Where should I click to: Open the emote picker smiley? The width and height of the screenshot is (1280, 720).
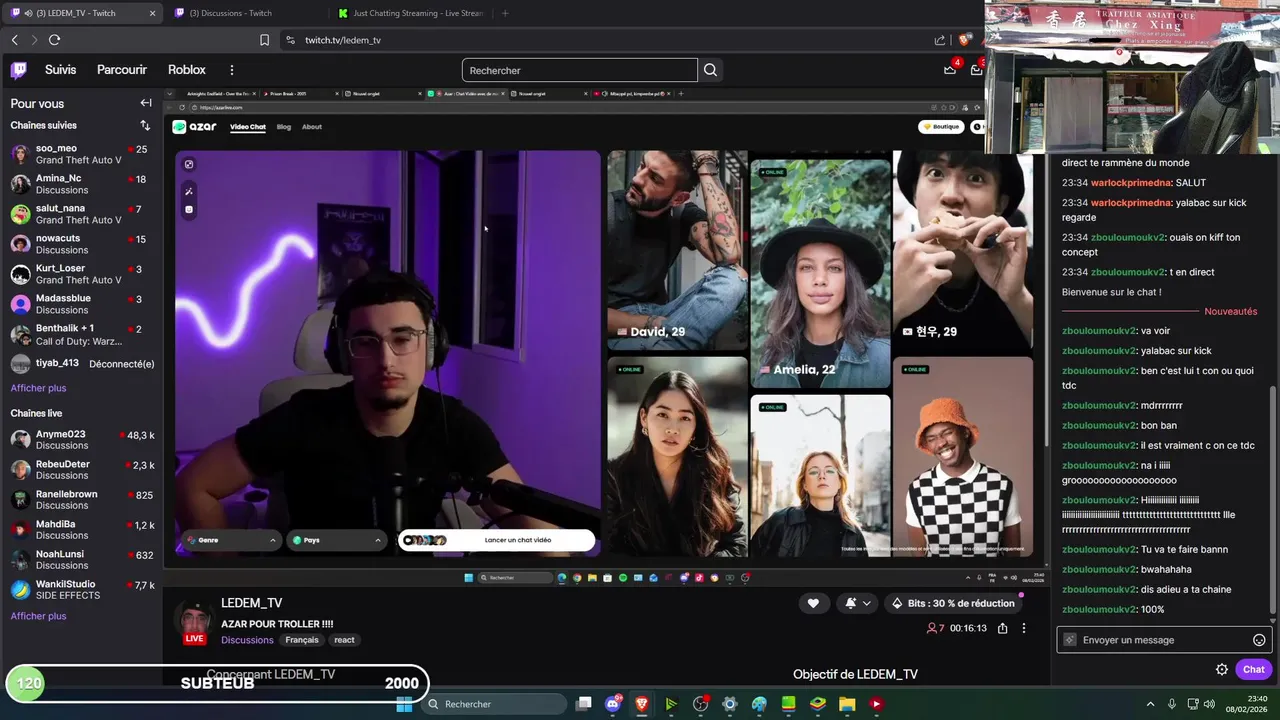pyautogui.click(x=1259, y=640)
